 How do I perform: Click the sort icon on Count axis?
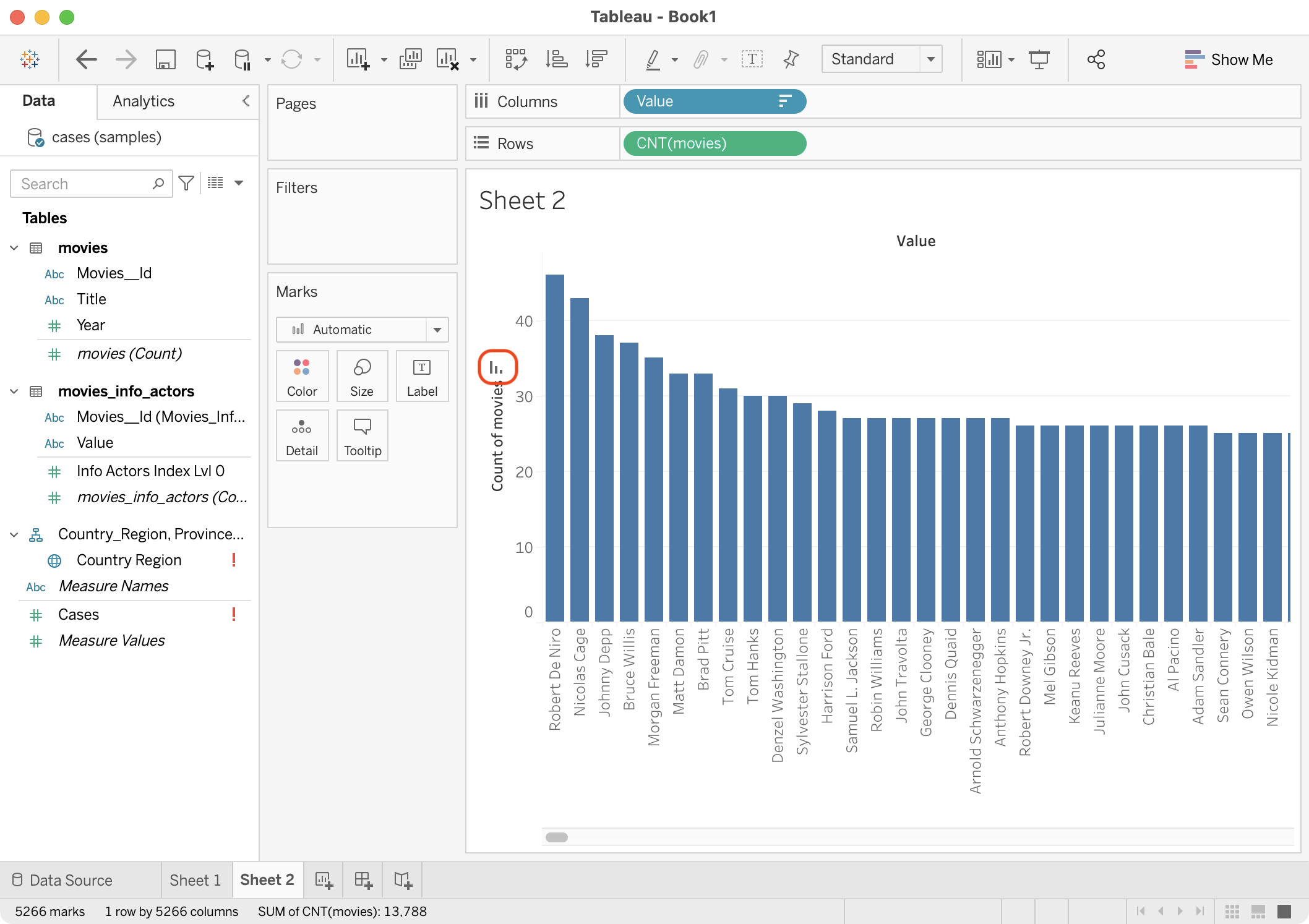coord(497,367)
